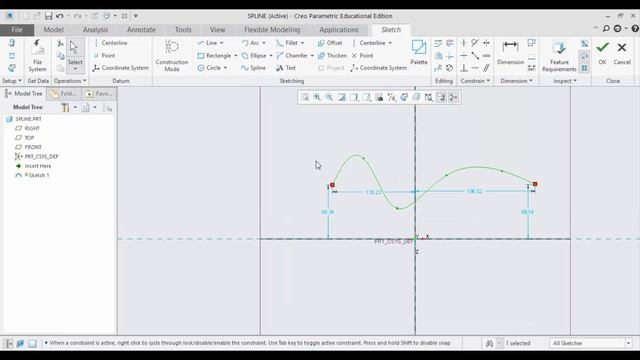This screenshot has width=640, height=360.
Task: Select the Dimension tool
Action: click(x=510, y=52)
